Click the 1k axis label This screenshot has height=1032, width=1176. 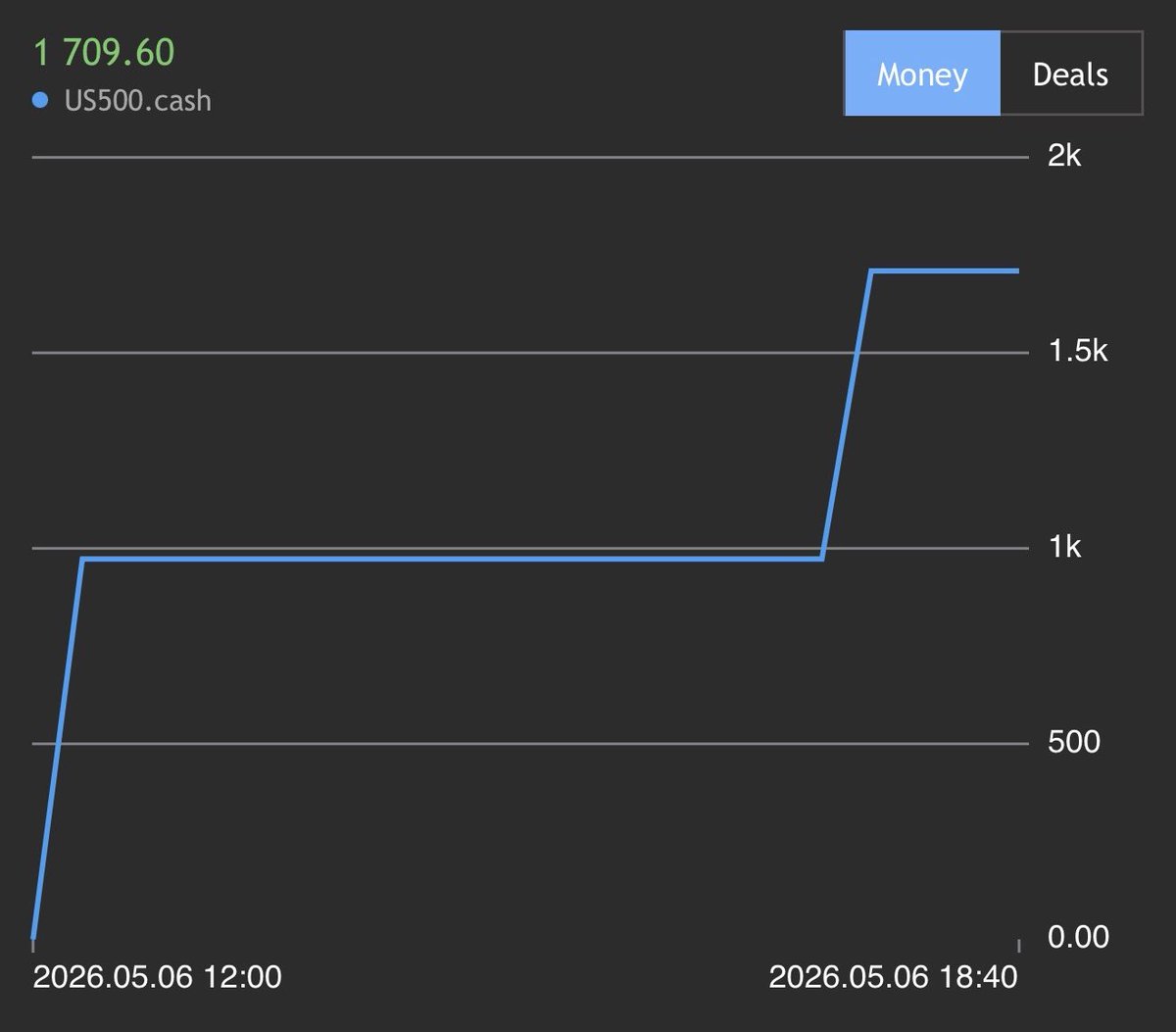click(x=1064, y=547)
